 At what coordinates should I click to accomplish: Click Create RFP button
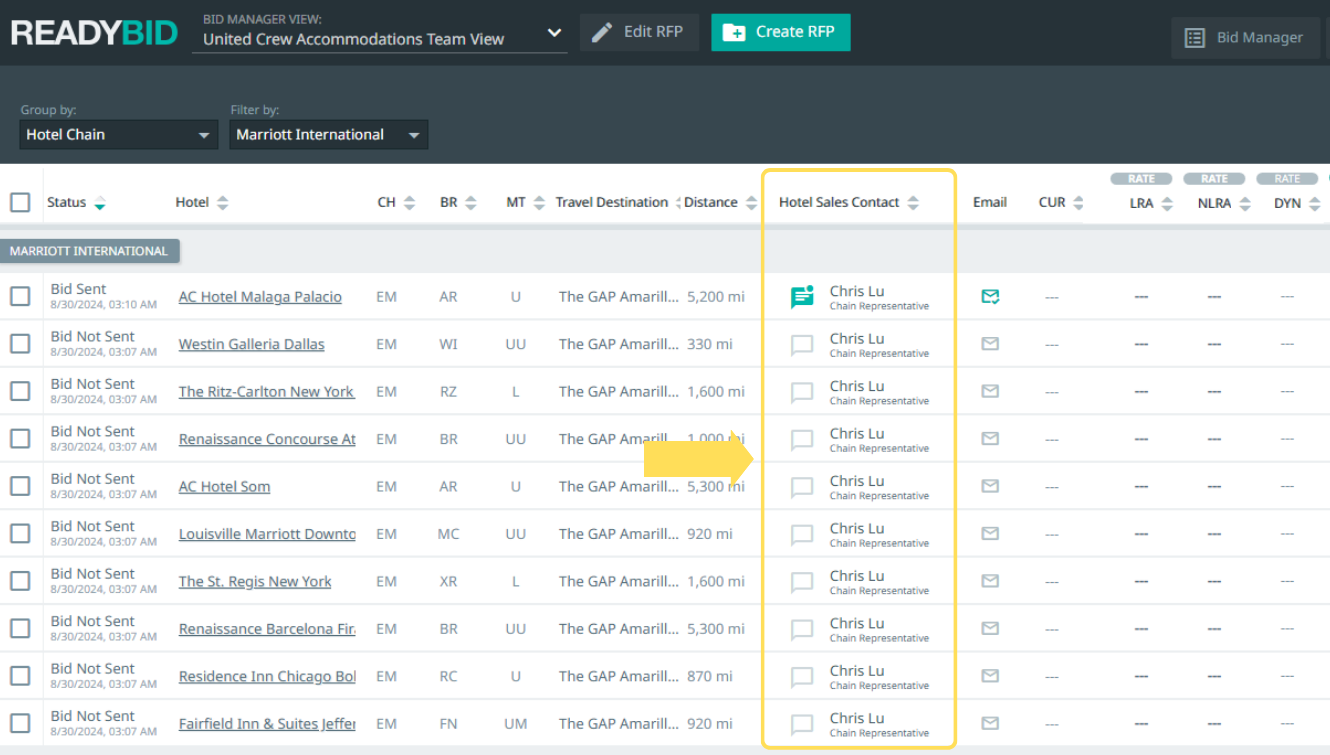[x=780, y=32]
